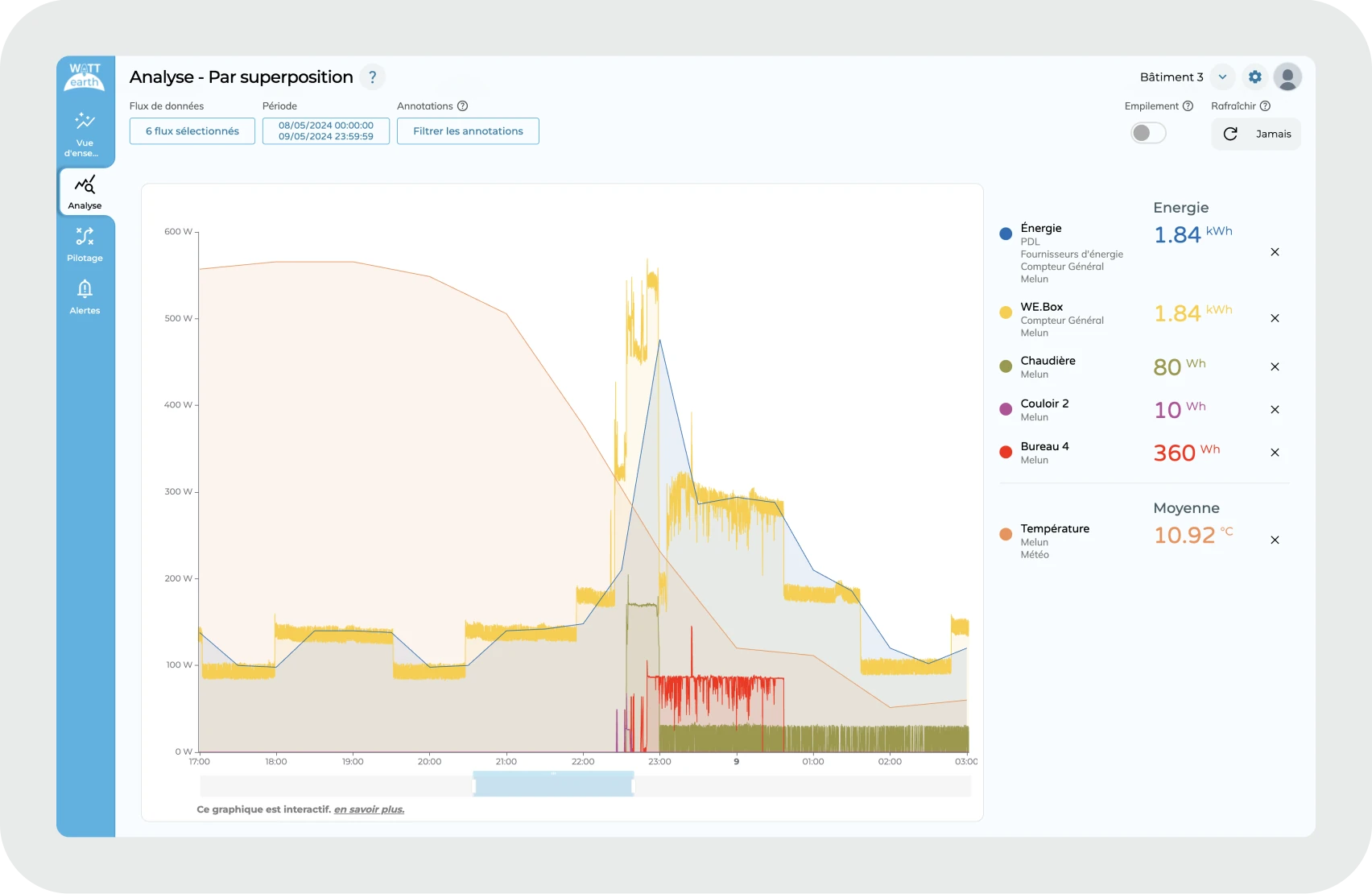Screen dimensions: 1372x894
Task: Remove the Couloir 2 series
Action: (x=1275, y=410)
